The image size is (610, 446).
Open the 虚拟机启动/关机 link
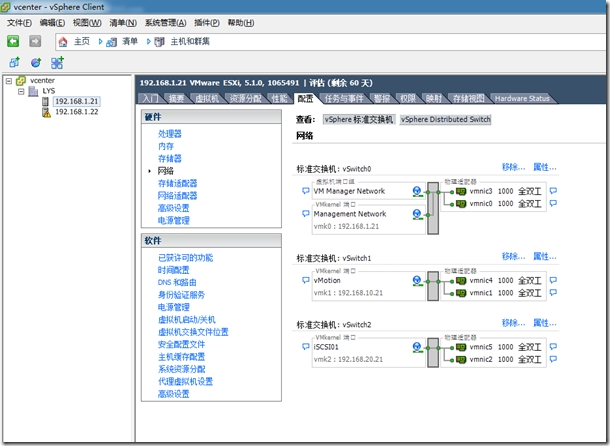(187, 320)
